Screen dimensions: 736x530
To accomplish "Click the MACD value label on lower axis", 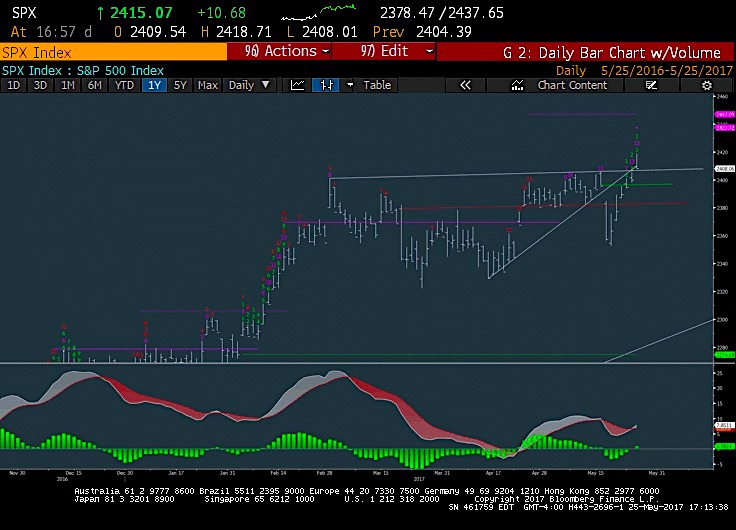I will pos(724,426).
